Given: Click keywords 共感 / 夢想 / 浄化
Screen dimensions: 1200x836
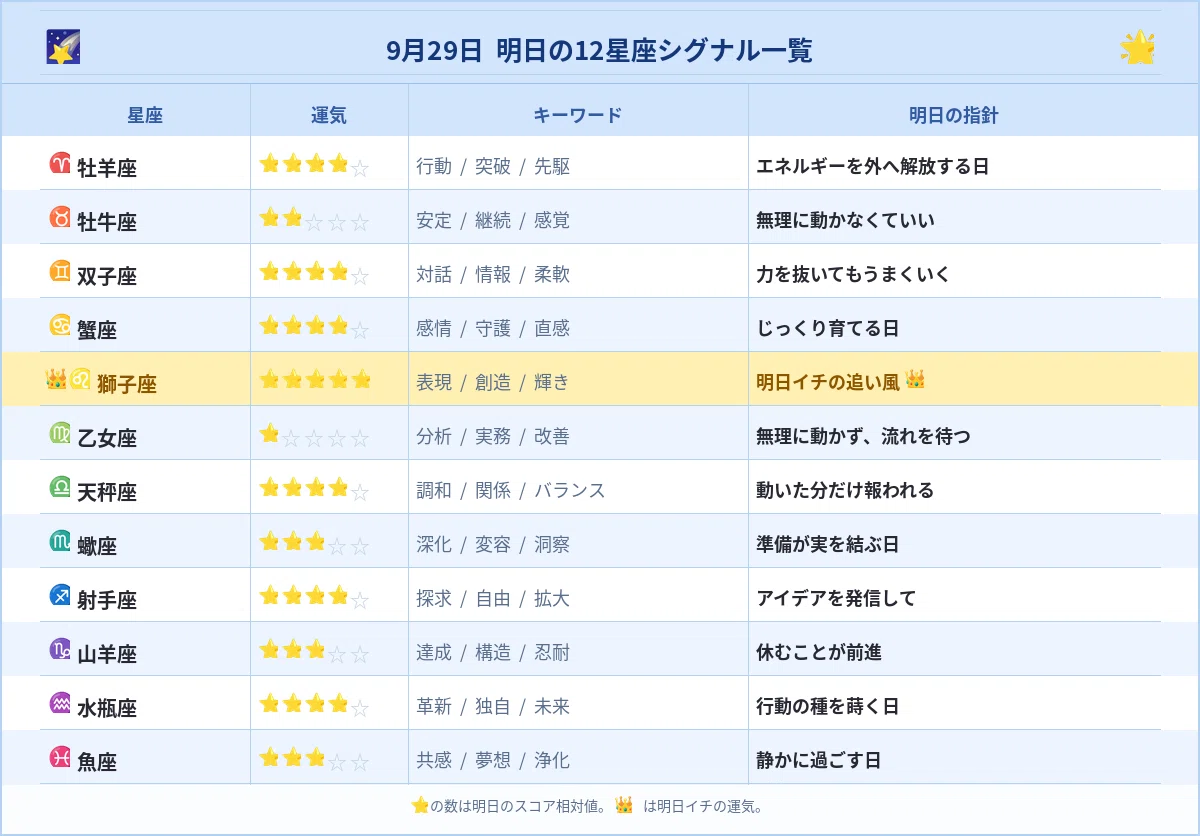Looking at the screenshot, I should click(493, 760).
